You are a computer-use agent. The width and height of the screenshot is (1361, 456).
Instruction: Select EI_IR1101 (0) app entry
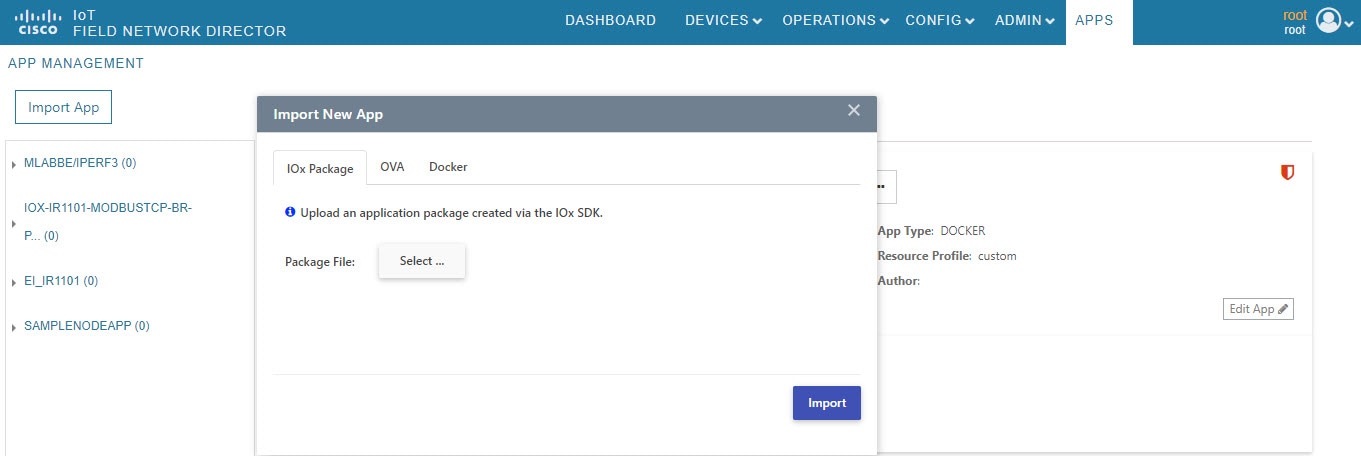(61, 282)
